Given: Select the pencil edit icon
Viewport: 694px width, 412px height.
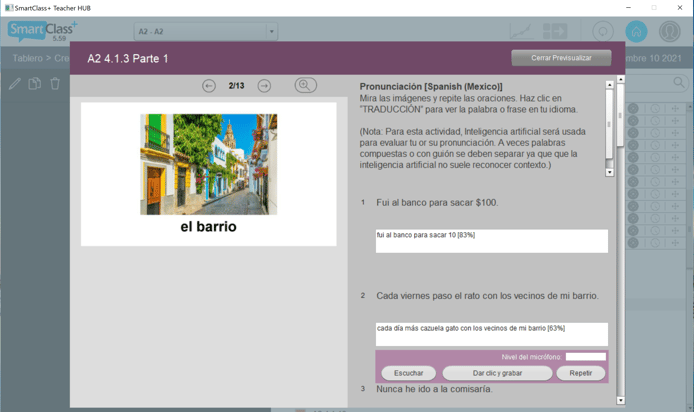Looking at the screenshot, I should click(x=15, y=84).
